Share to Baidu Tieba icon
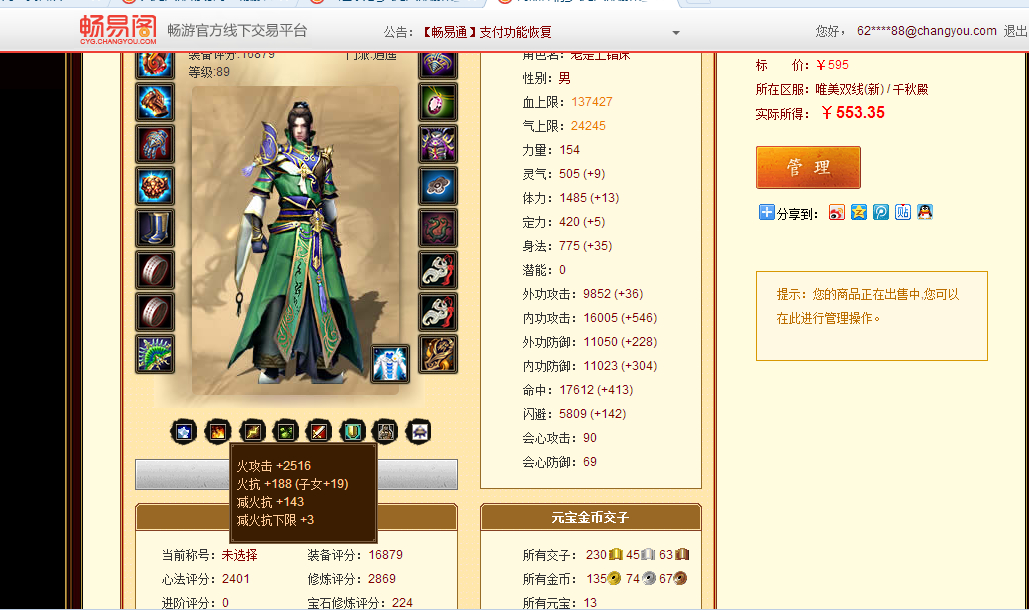The height and width of the screenshot is (610, 1029). (x=903, y=212)
